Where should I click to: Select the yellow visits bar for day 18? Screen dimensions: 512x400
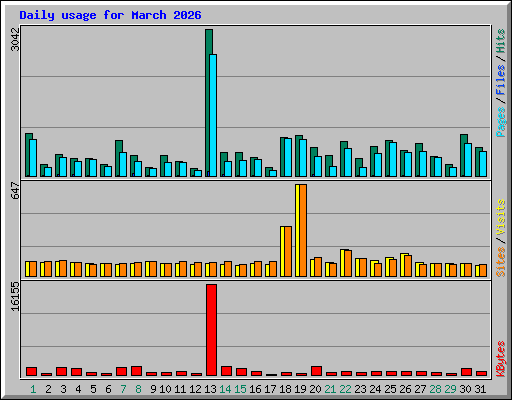pyautogui.click(x=282, y=251)
